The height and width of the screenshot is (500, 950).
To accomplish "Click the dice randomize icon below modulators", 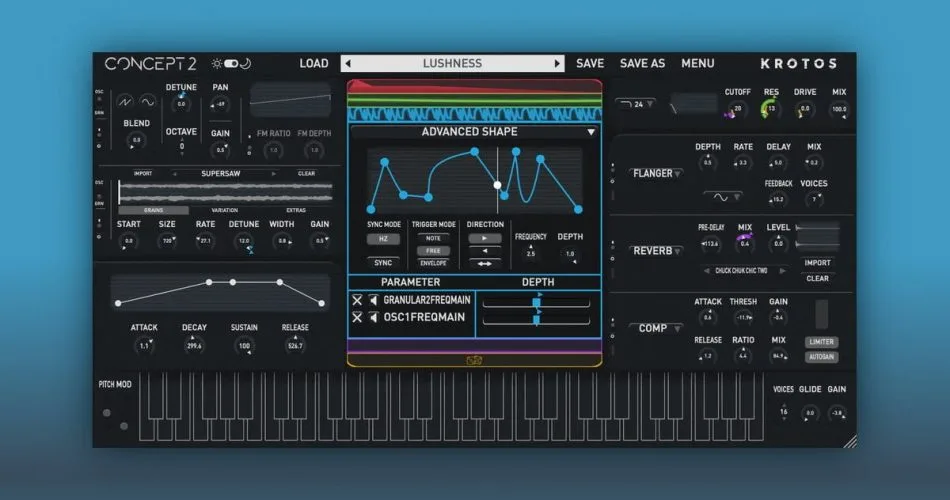I will pos(474,361).
